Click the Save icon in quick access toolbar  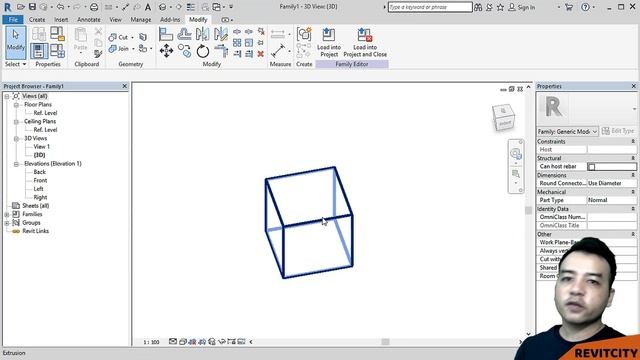[x=32, y=7]
